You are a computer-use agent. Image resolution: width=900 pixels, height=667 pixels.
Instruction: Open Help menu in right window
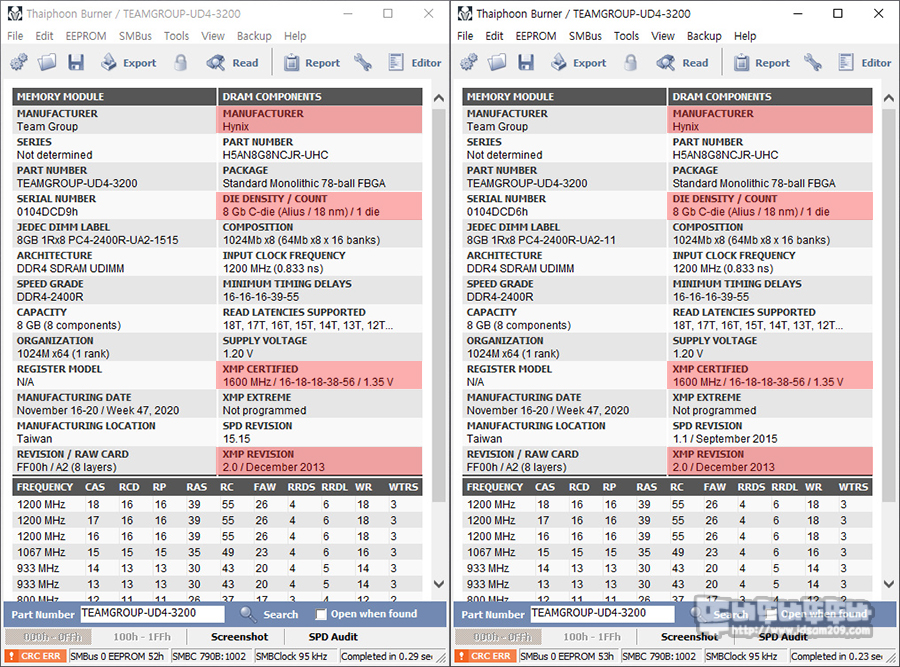(x=745, y=36)
